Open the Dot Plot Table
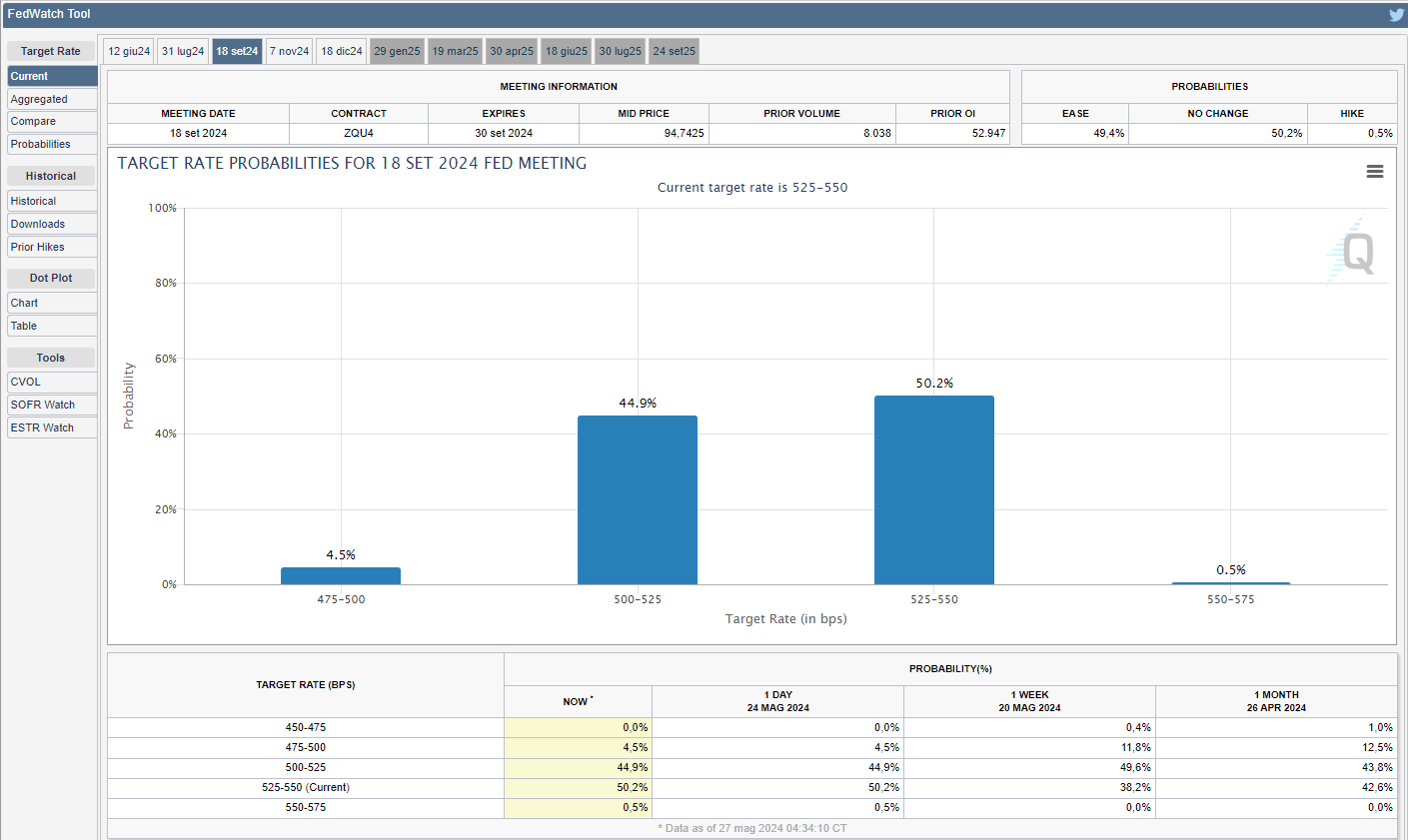 click(52, 326)
